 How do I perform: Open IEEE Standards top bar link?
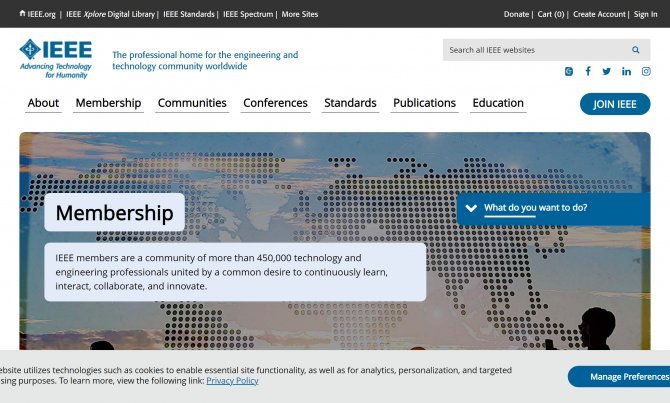coord(188,14)
